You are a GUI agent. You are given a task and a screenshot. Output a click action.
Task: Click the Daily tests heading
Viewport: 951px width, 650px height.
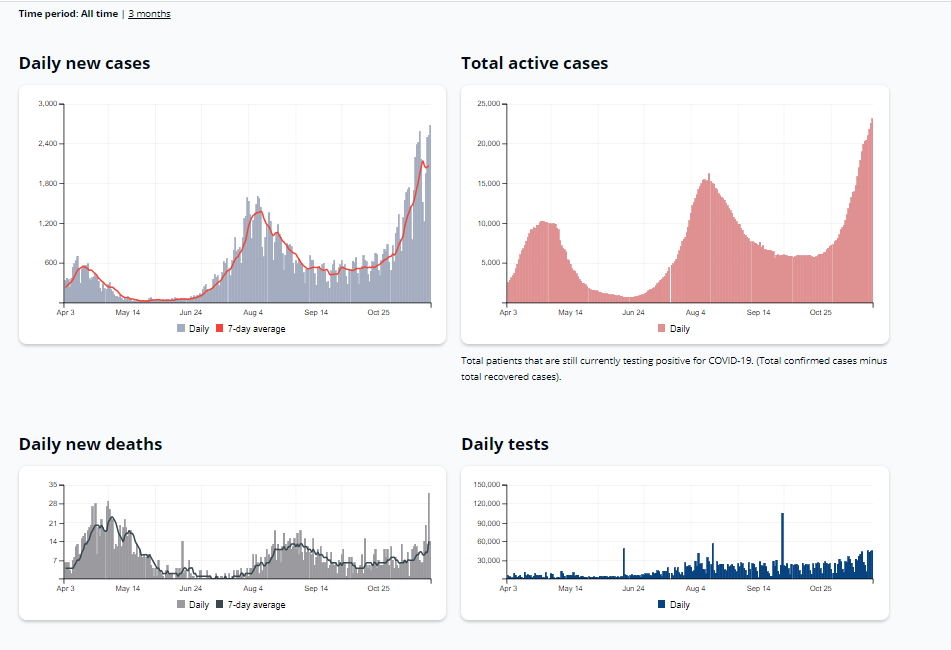pyautogui.click(x=504, y=444)
